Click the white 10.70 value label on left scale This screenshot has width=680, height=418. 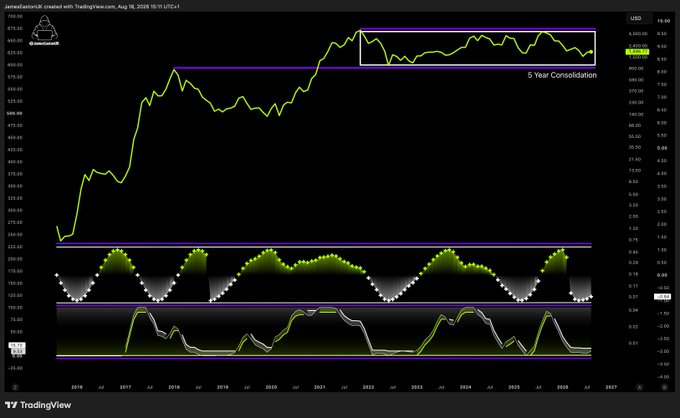click(x=17, y=346)
